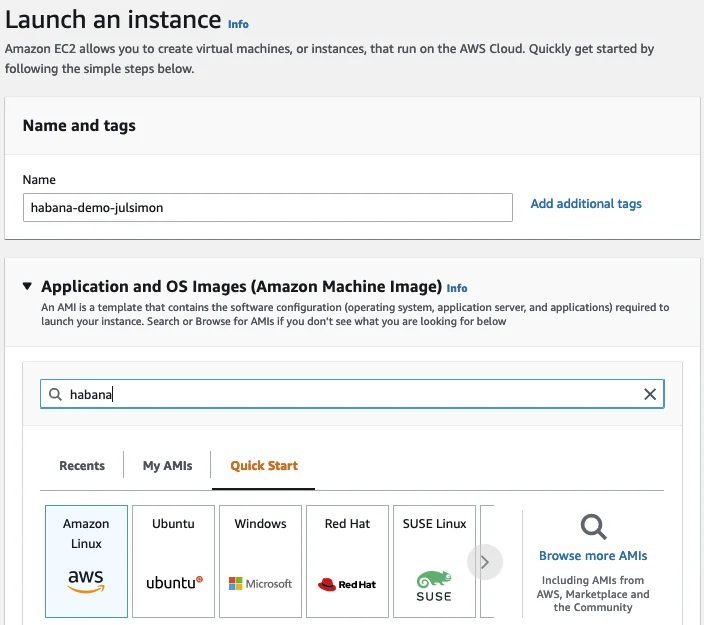Open Info link for Amazon Machine Image

[457, 288]
